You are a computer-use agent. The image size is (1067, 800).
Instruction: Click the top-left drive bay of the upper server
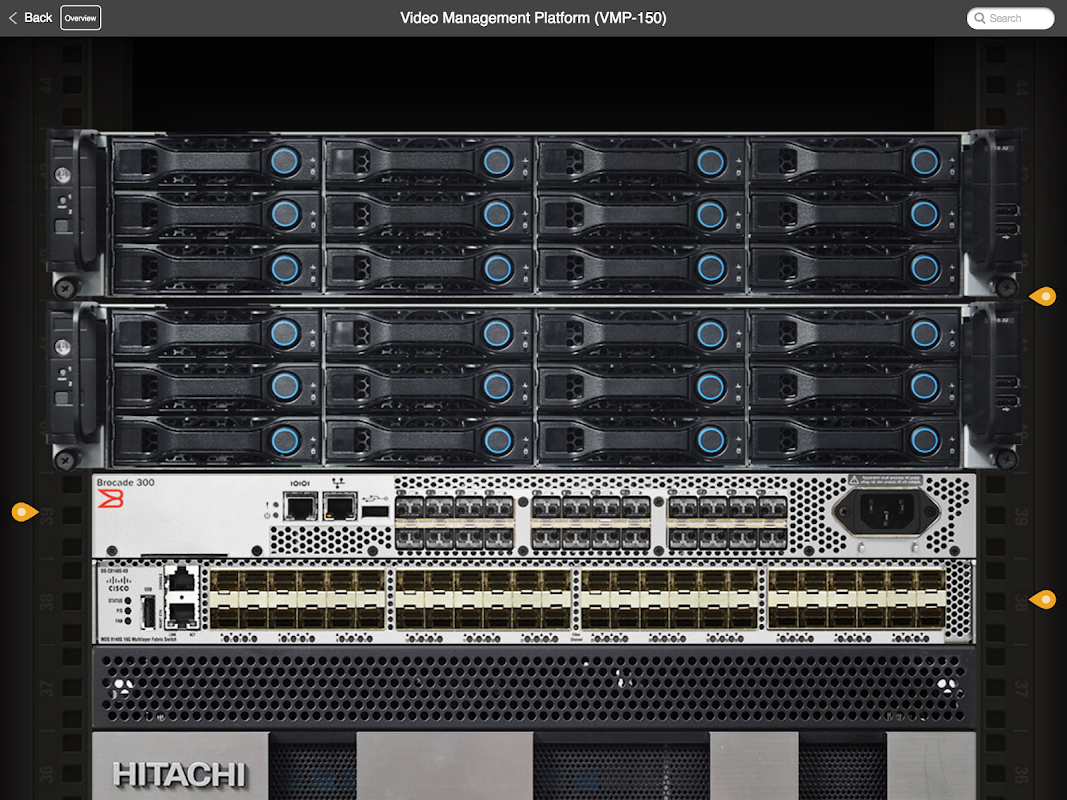[x=216, y=162]
